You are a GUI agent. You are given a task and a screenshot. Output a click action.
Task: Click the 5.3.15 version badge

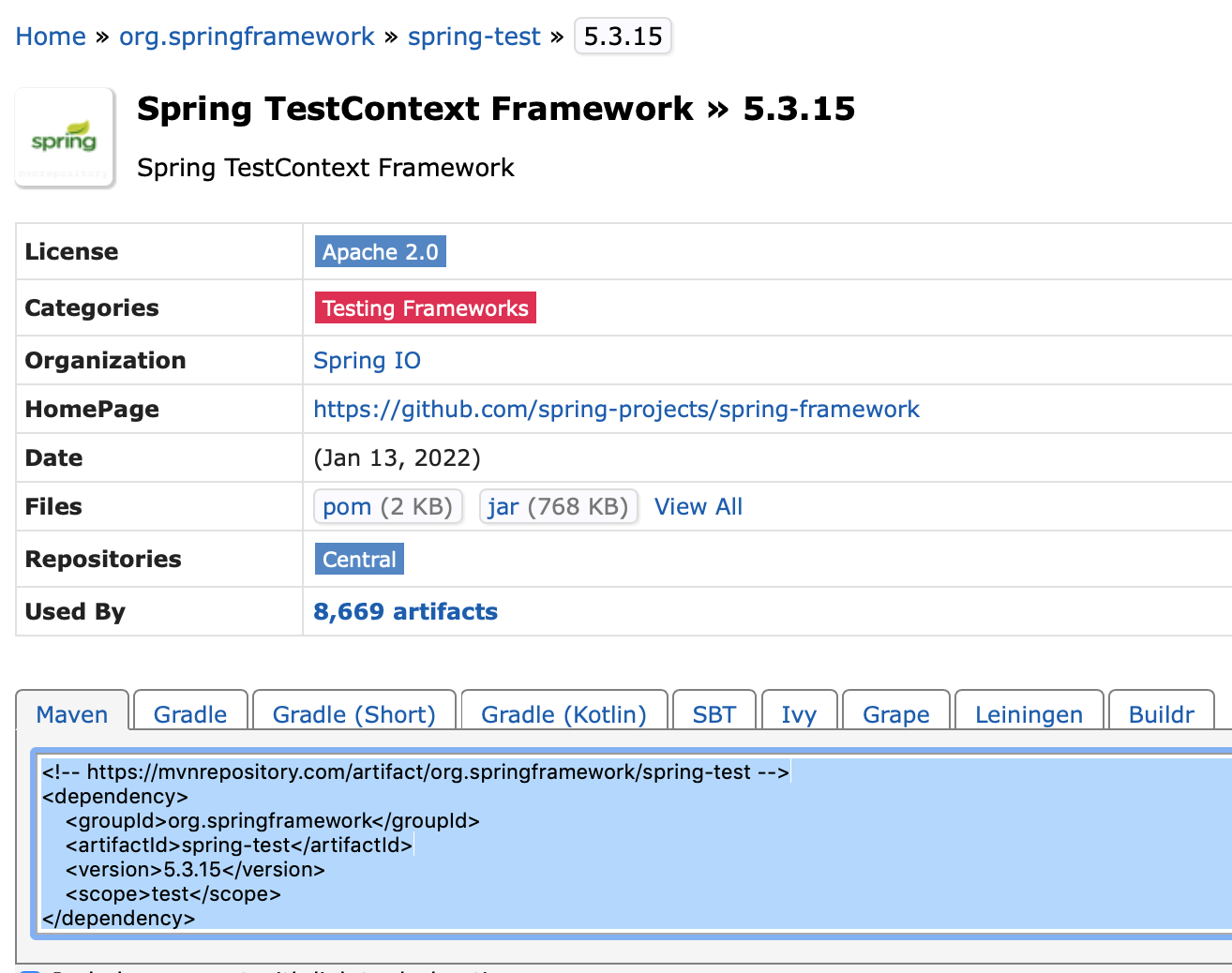pyautogui.click(x=623, y=37)
